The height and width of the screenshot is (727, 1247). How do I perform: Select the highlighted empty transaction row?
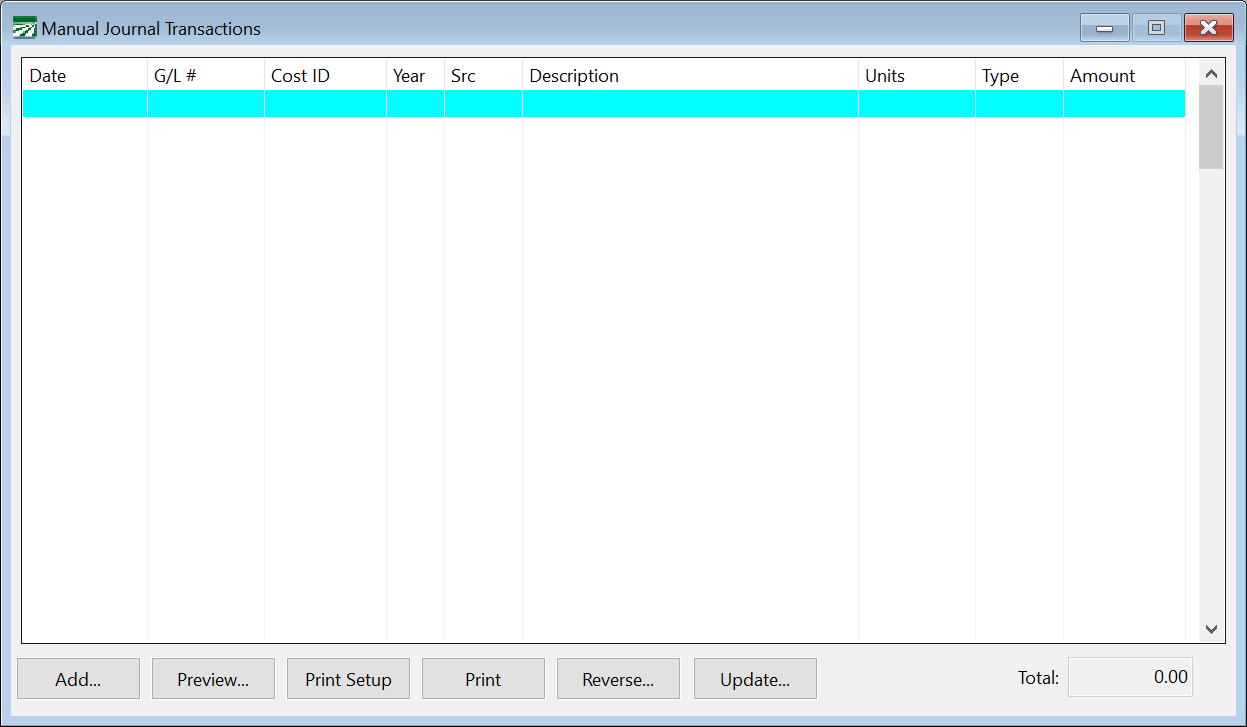pyautogui.click(x=600, y=103)
